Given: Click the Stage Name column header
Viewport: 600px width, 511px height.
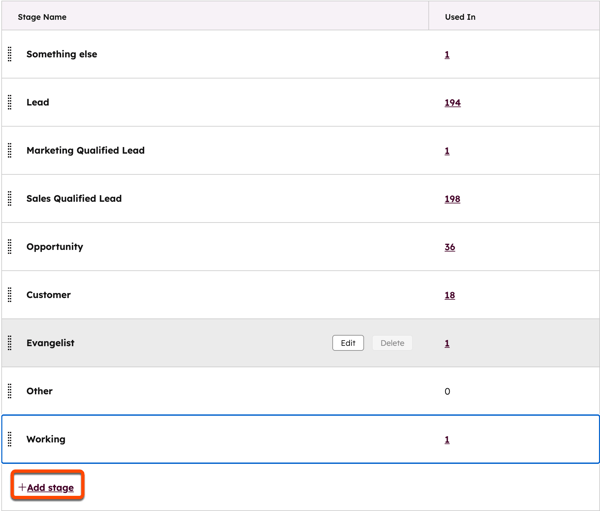Looking at the screenshot, I should pyautogui.click(x=42, y=17).
